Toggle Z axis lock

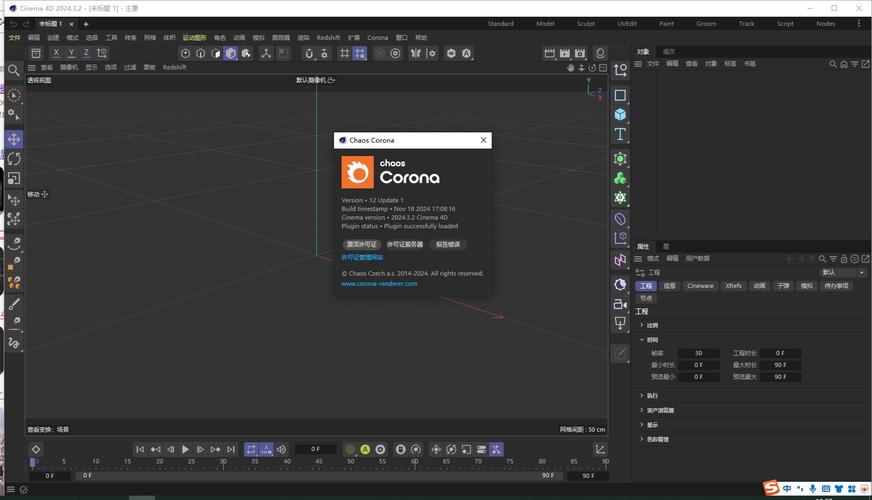coord(86,53)
